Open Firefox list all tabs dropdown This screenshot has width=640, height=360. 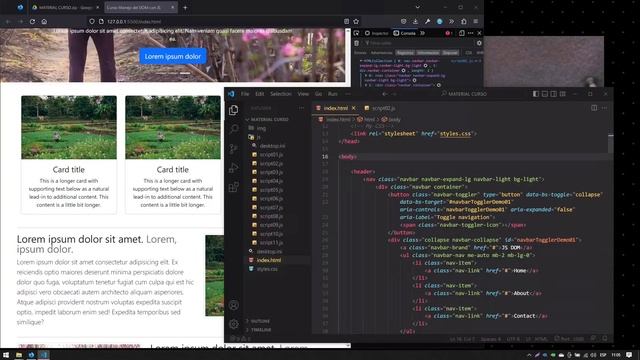point(417,7)
